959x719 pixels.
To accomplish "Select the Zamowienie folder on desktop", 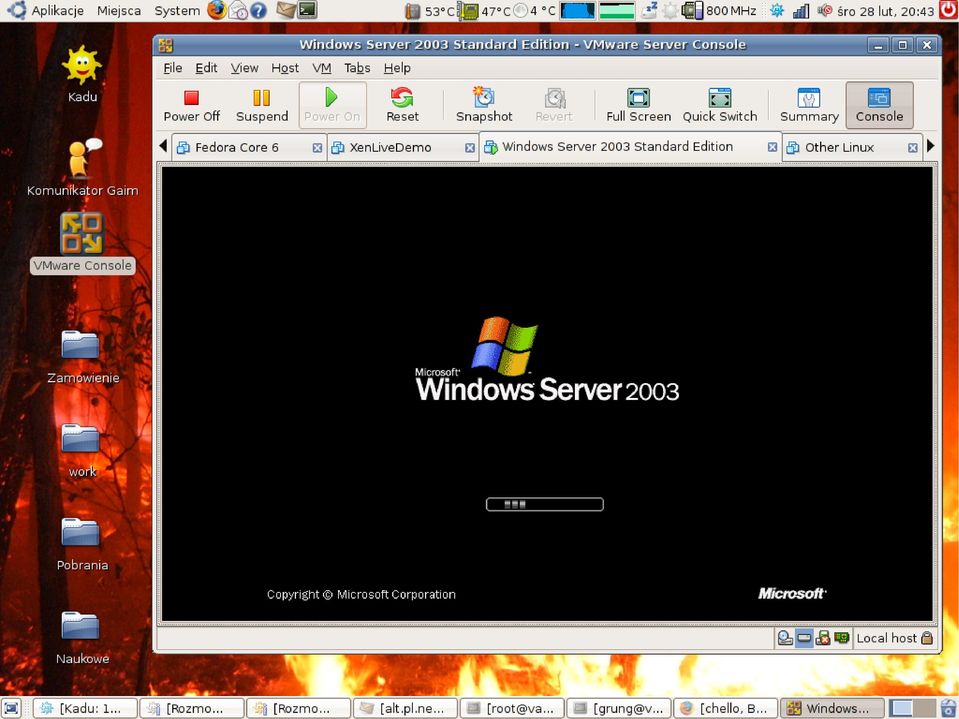I will (x=82, y=358).
